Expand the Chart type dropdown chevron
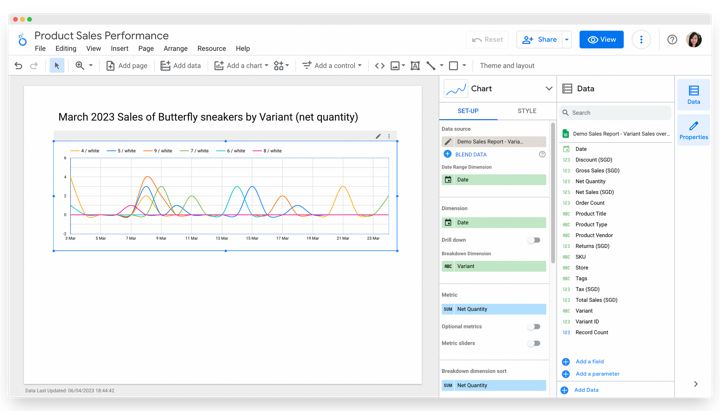The image size is (720, 411). pyautogui.click(x=549, y=89)
